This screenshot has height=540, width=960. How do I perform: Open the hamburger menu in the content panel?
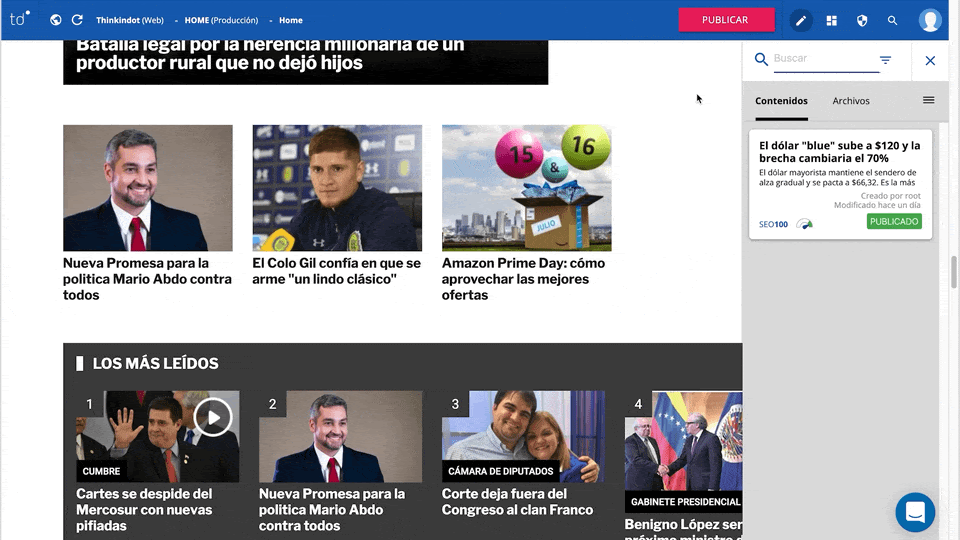point(929,100)
